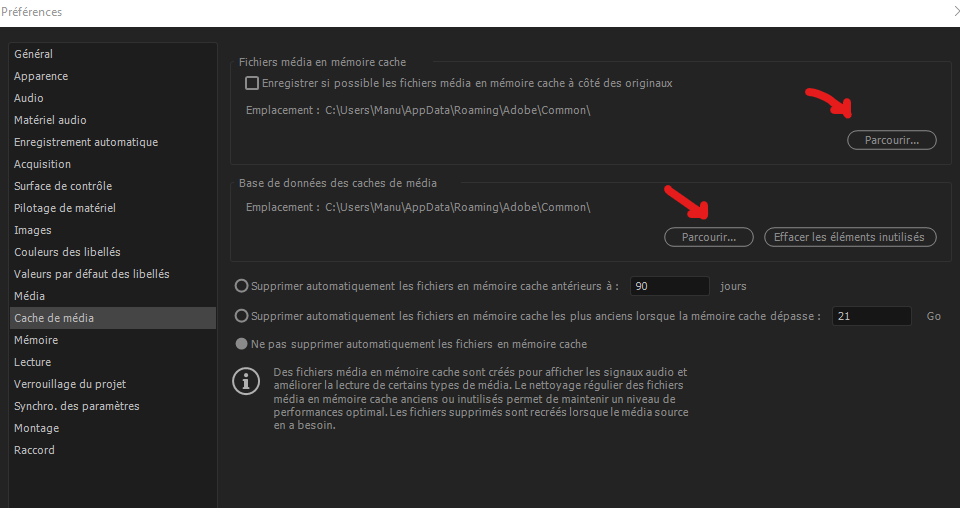Select auto-delete cache older than days option

coord(242,286)
